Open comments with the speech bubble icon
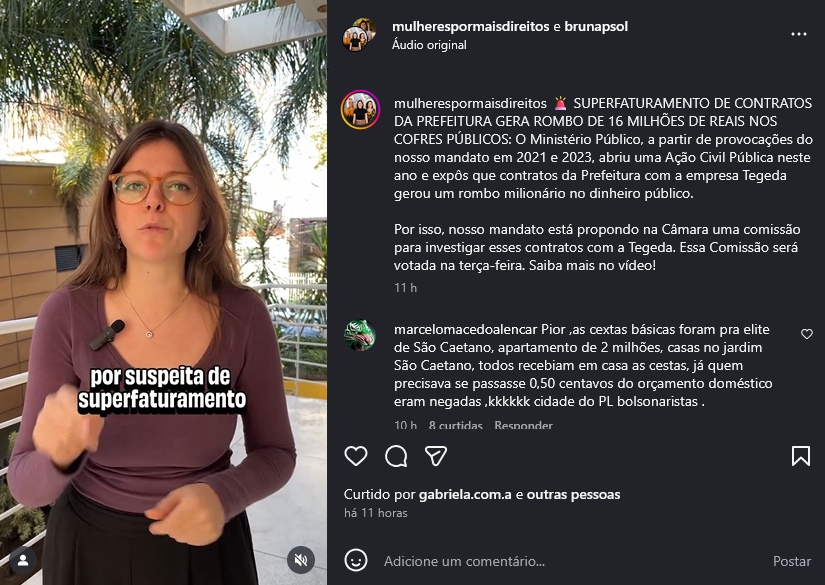 coord(396,456)
